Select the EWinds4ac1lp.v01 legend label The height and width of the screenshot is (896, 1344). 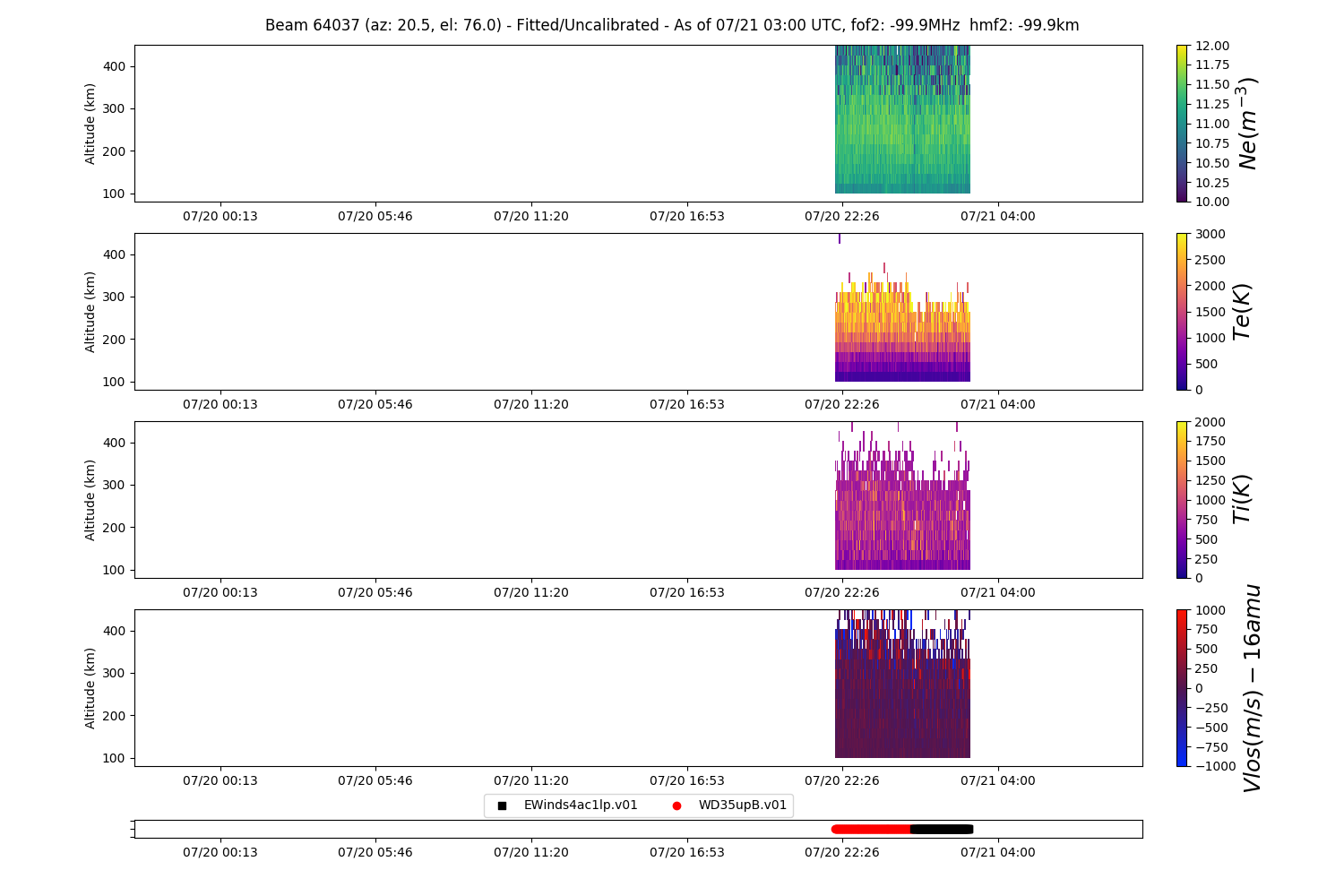click(581, 806)
